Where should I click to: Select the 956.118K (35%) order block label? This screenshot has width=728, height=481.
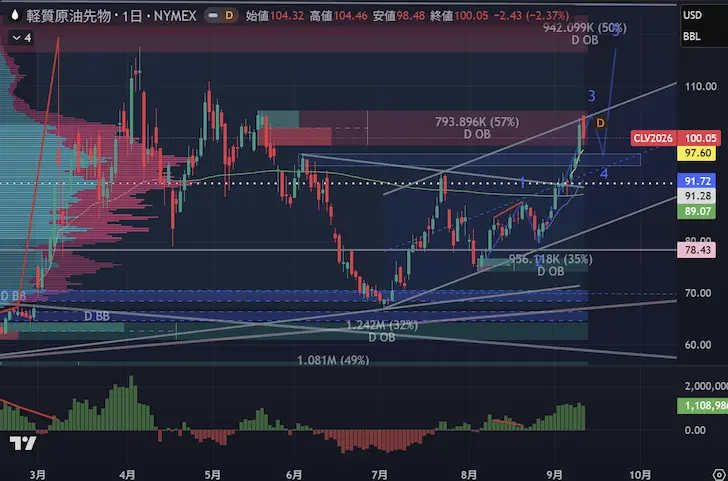click(x=551, y=259)
